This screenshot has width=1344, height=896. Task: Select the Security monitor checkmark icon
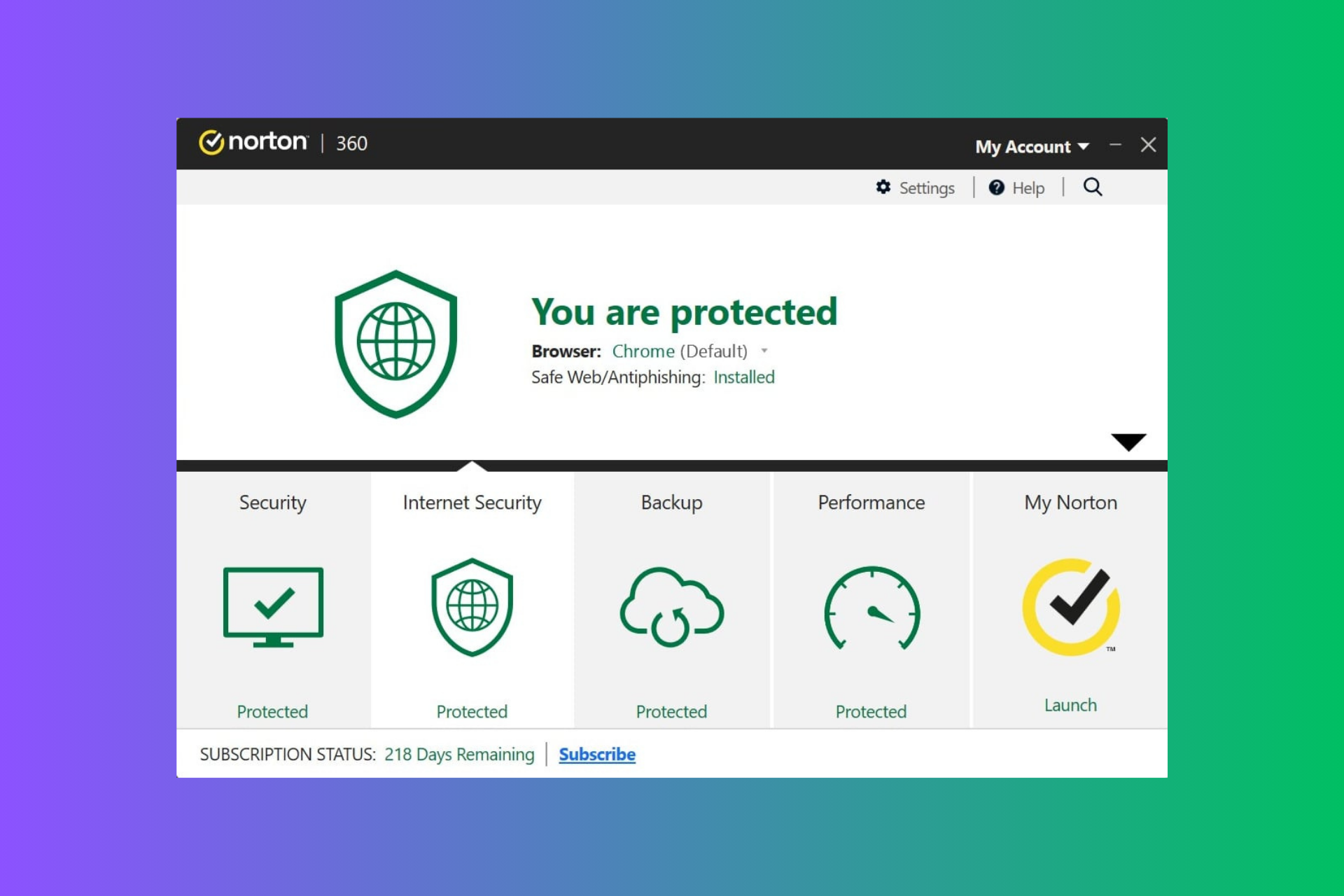pos(273,607)
